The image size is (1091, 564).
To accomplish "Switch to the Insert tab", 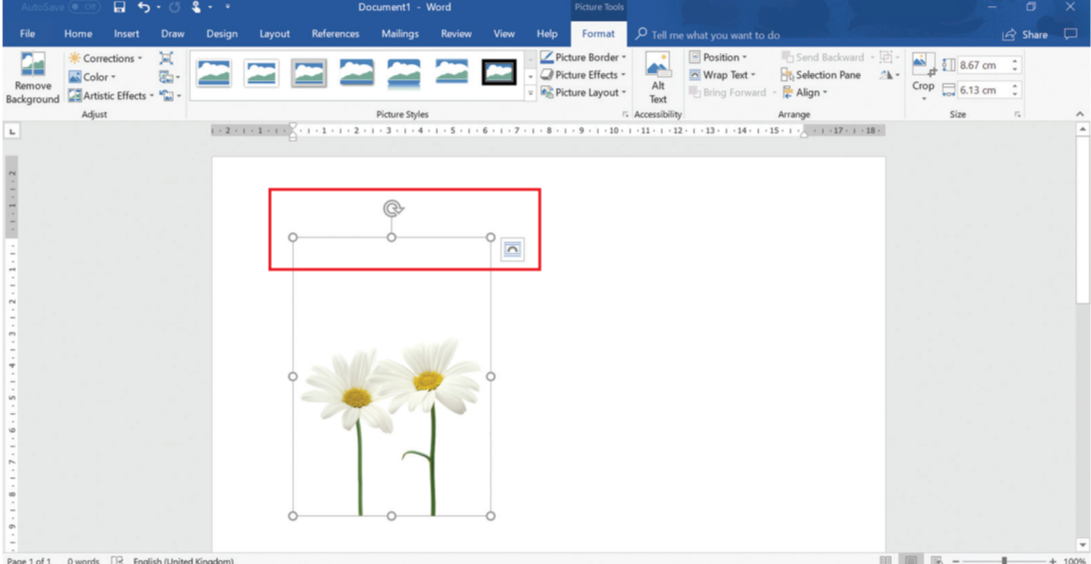I will click(126, 34).
